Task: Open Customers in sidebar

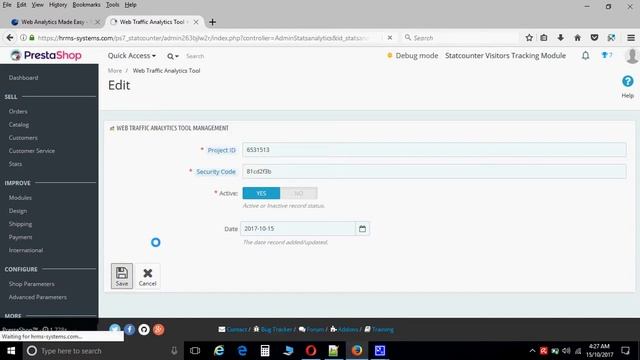Action: pos(23,138)
